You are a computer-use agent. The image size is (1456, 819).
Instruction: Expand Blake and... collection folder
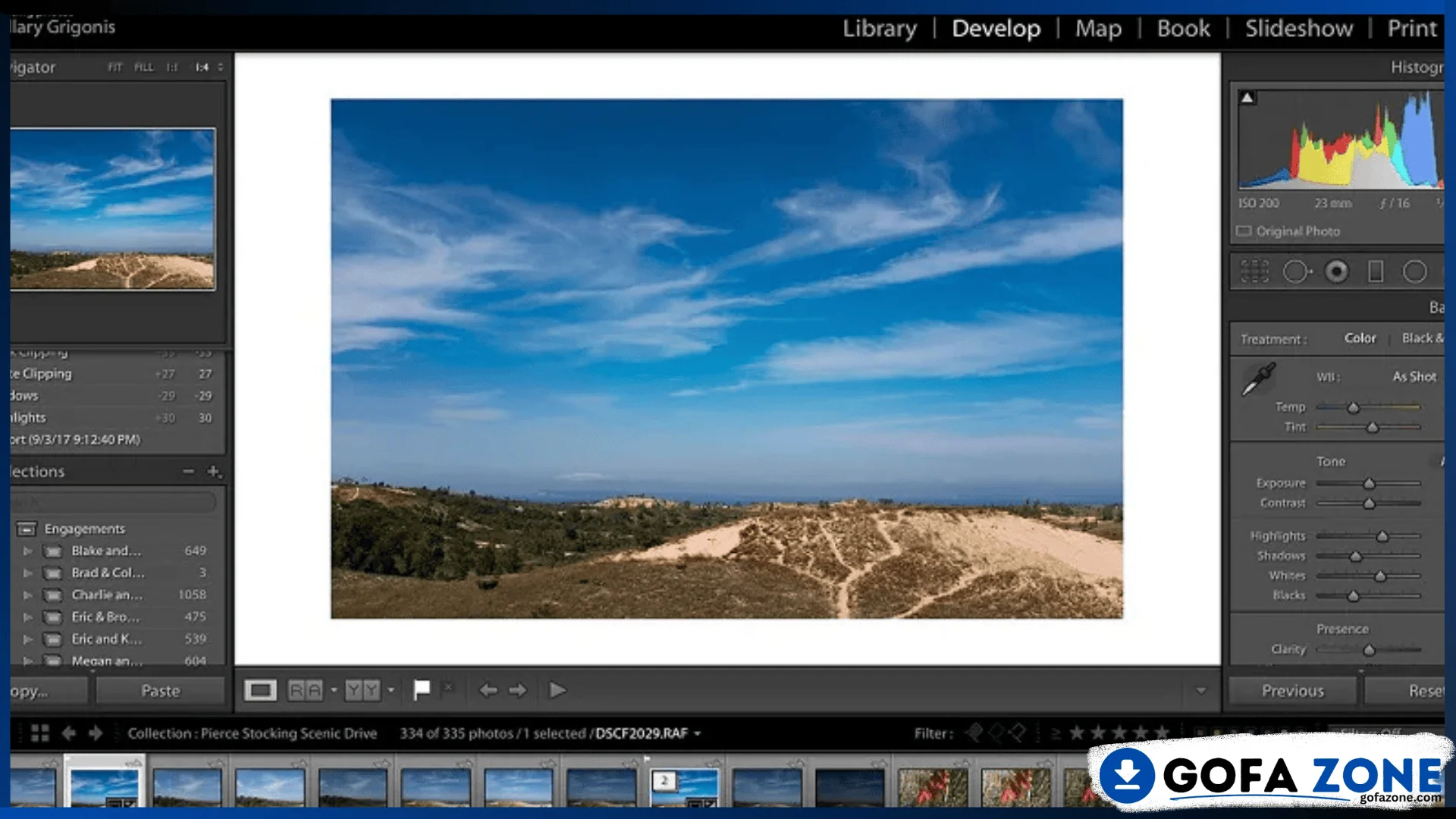tap(27, 551)
